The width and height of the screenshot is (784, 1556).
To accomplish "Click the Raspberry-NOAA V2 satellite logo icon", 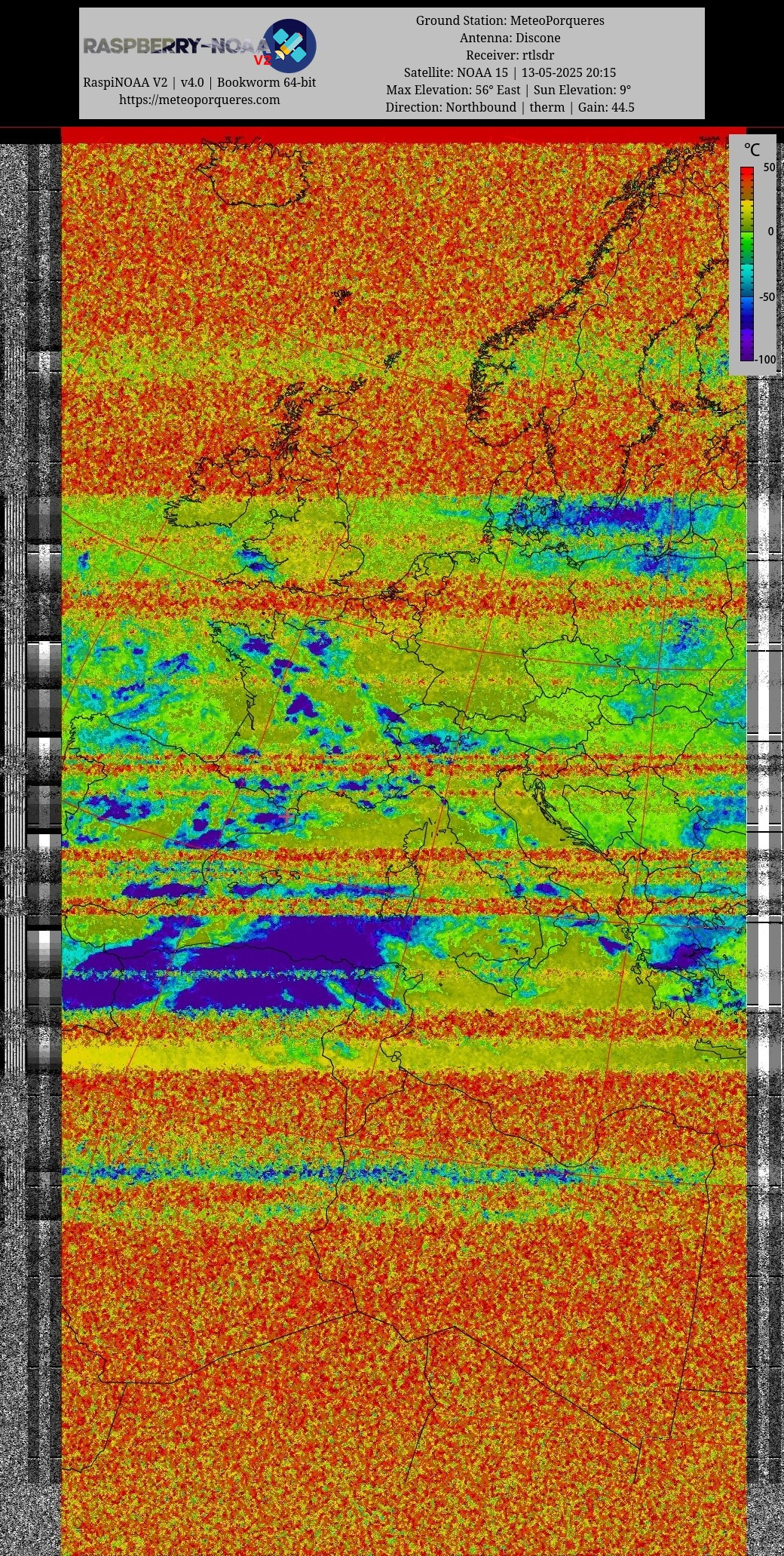I will [289, 45].
